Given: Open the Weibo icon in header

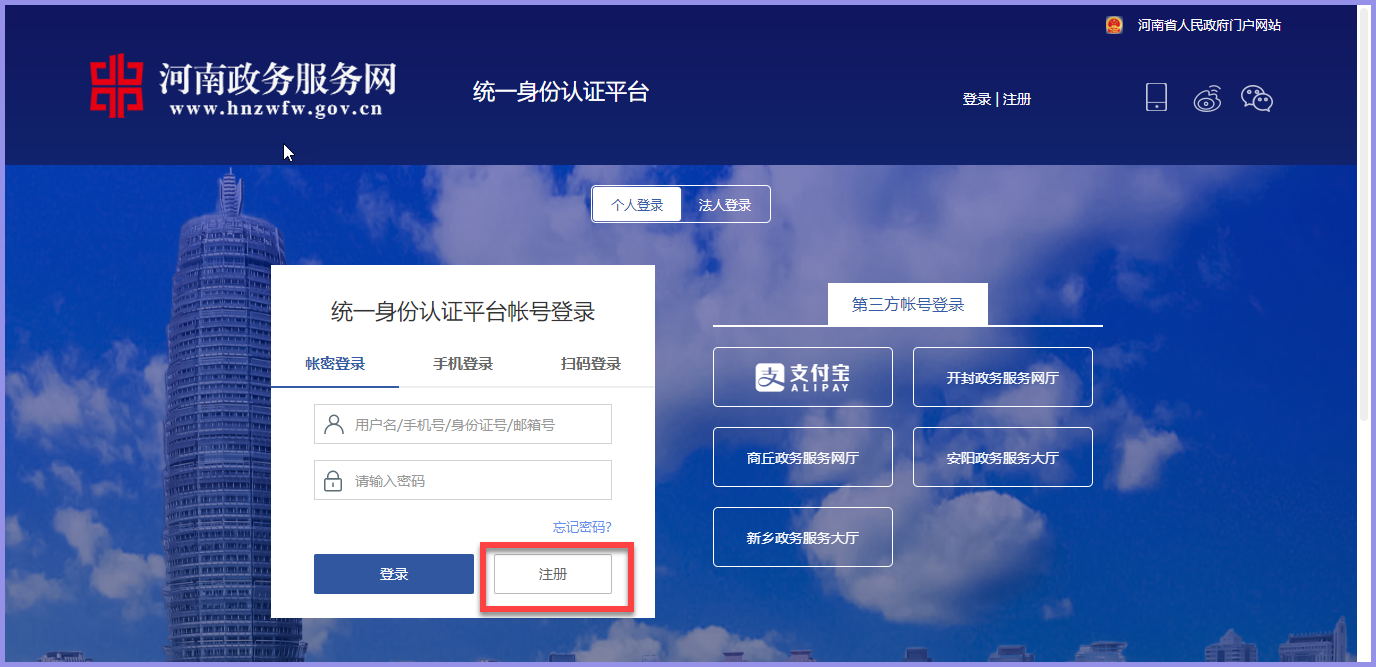Looking at the screenshot, I should pos(1208,98).
